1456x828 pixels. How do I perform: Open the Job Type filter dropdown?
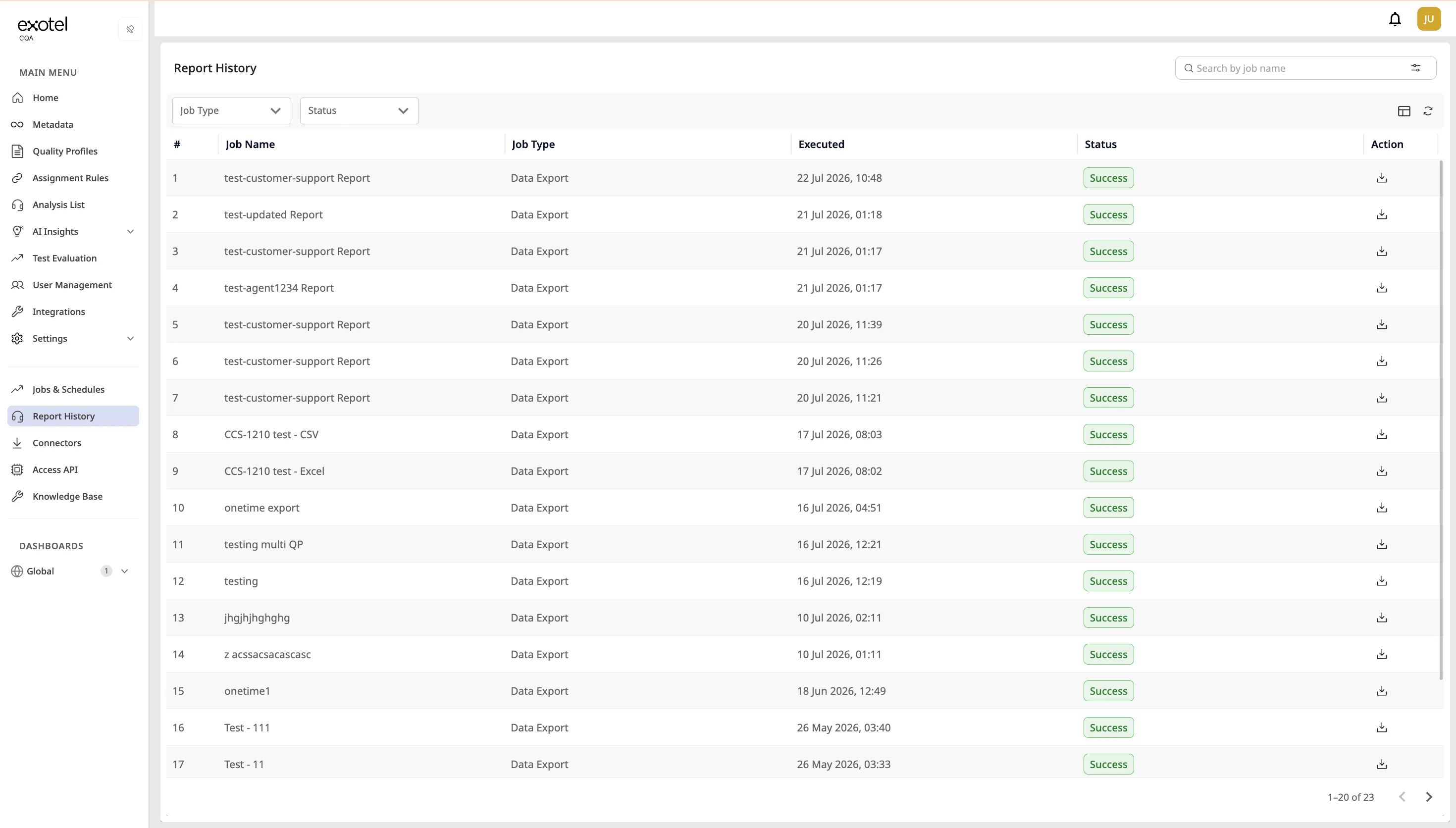[231, 111]
